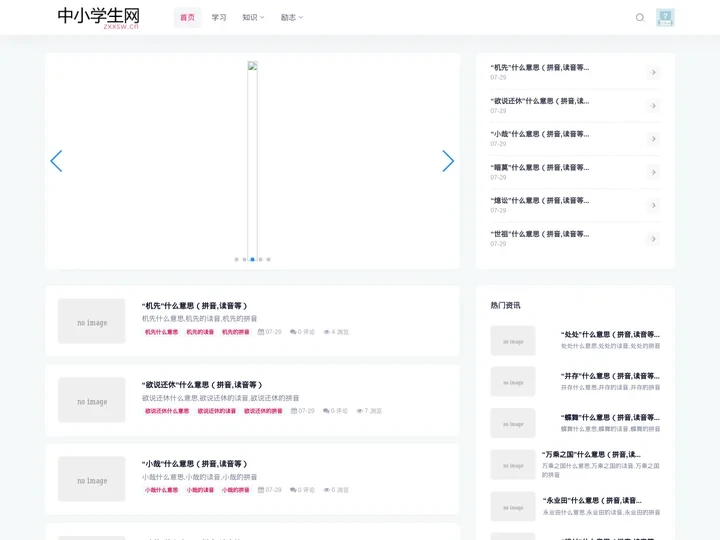
Task: Open hot news "处处"什么意思
Action: 610,334
